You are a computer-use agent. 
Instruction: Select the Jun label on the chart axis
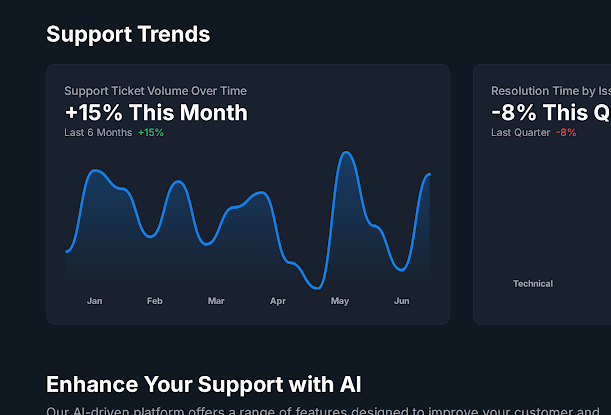[401, 301]
